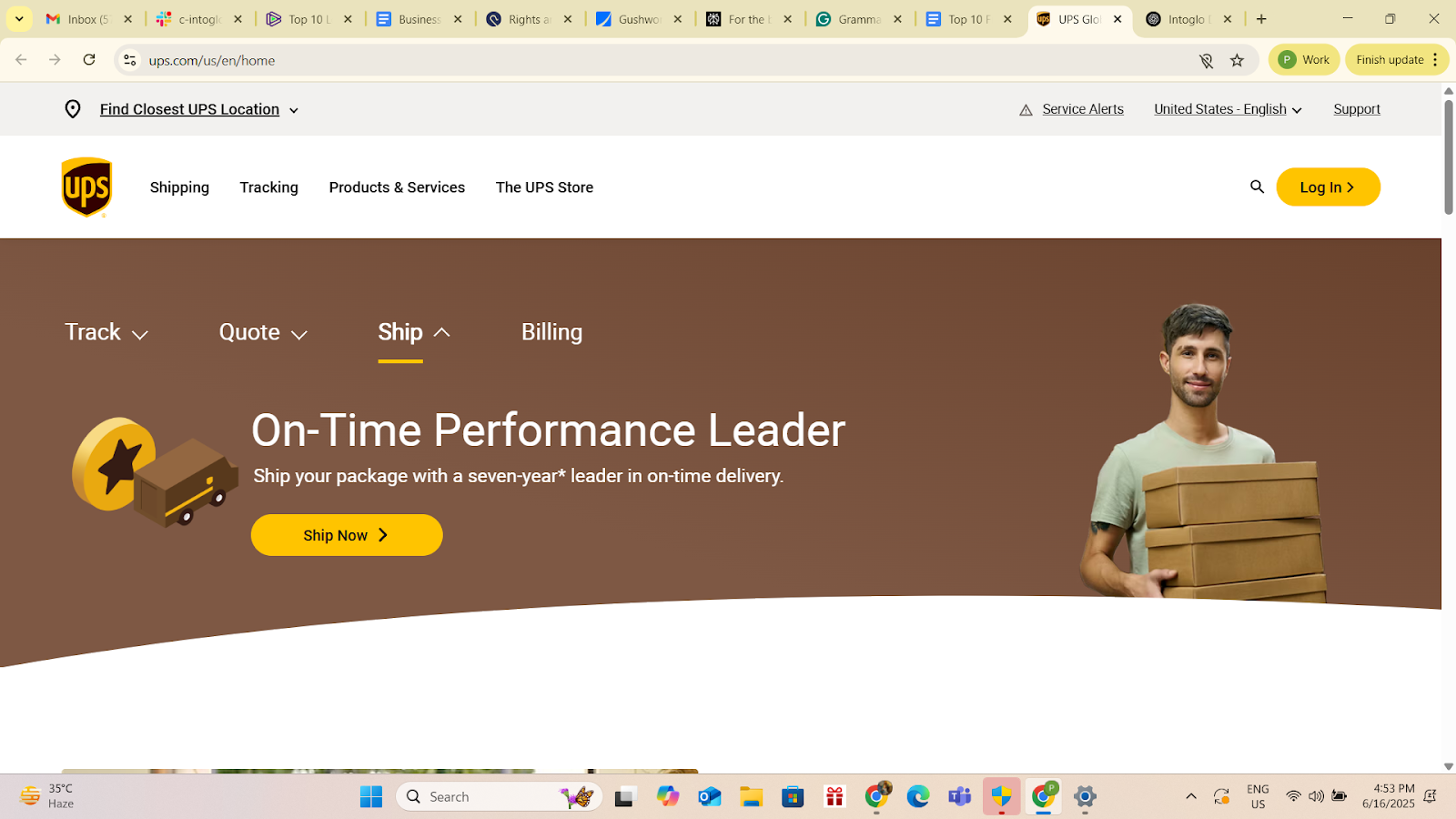Open United States - English language selector
Screen dimensions: 1456x819
[1228, 109]
